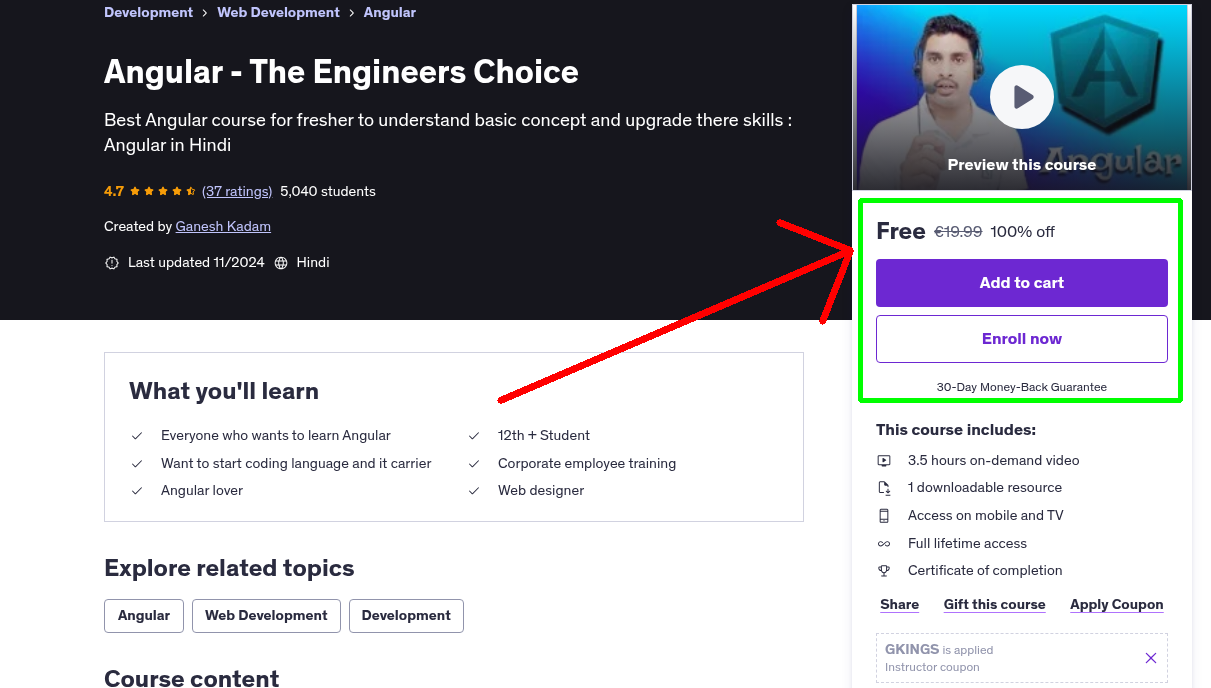
Task: Click 'Everyone who wants to learn Angular'
Action: 276,436
